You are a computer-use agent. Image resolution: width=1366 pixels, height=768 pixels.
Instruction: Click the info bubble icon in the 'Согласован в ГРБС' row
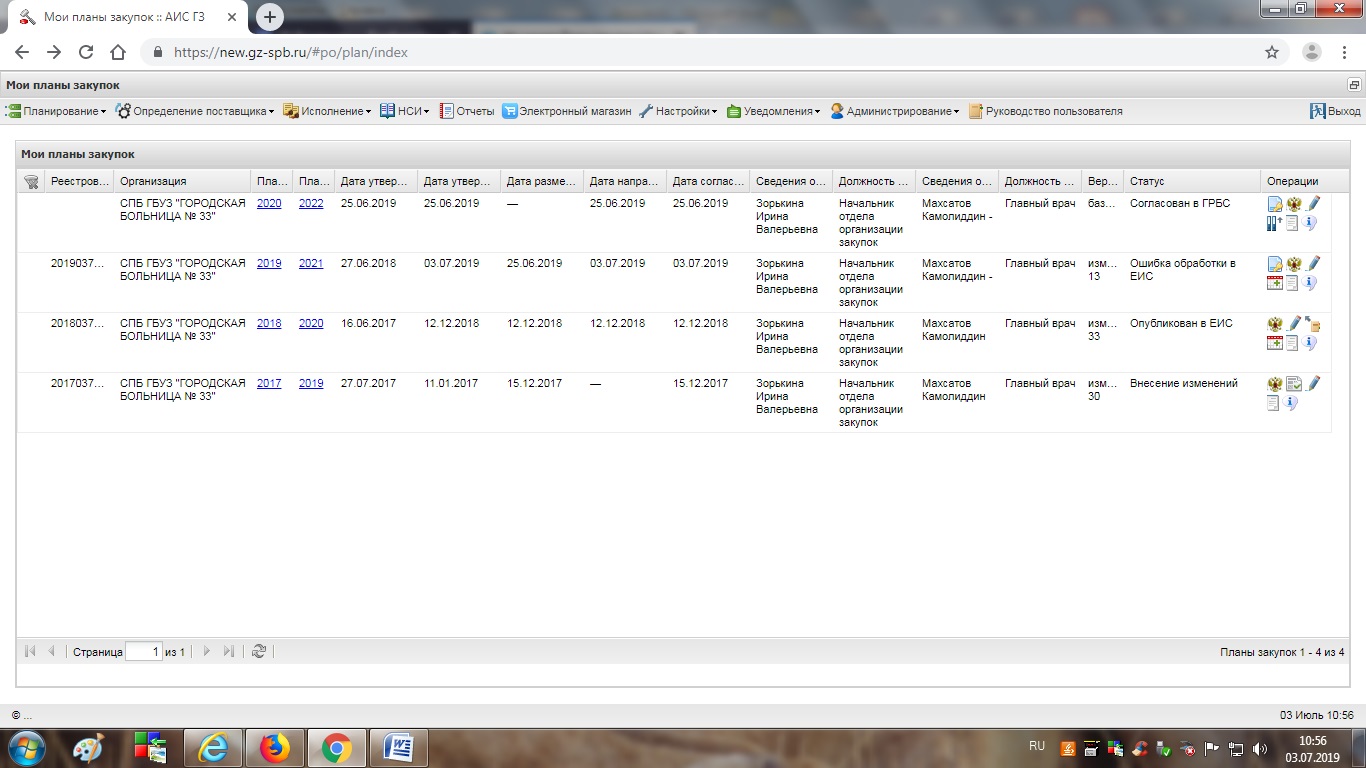[x=1311, y=223]
